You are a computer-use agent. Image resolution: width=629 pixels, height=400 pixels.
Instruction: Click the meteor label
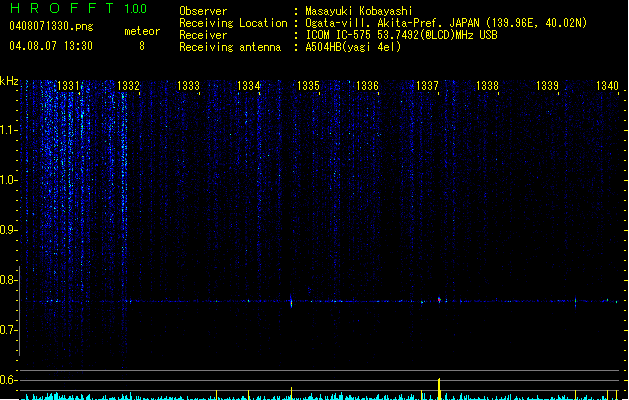pyautogui.click(x=142, y=31)
